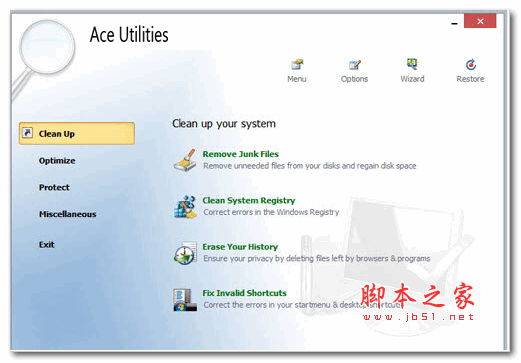This screenshot has width=521, height=363.
Task: Launch the Wizard toolbar icon
Action: click(412, 64)
